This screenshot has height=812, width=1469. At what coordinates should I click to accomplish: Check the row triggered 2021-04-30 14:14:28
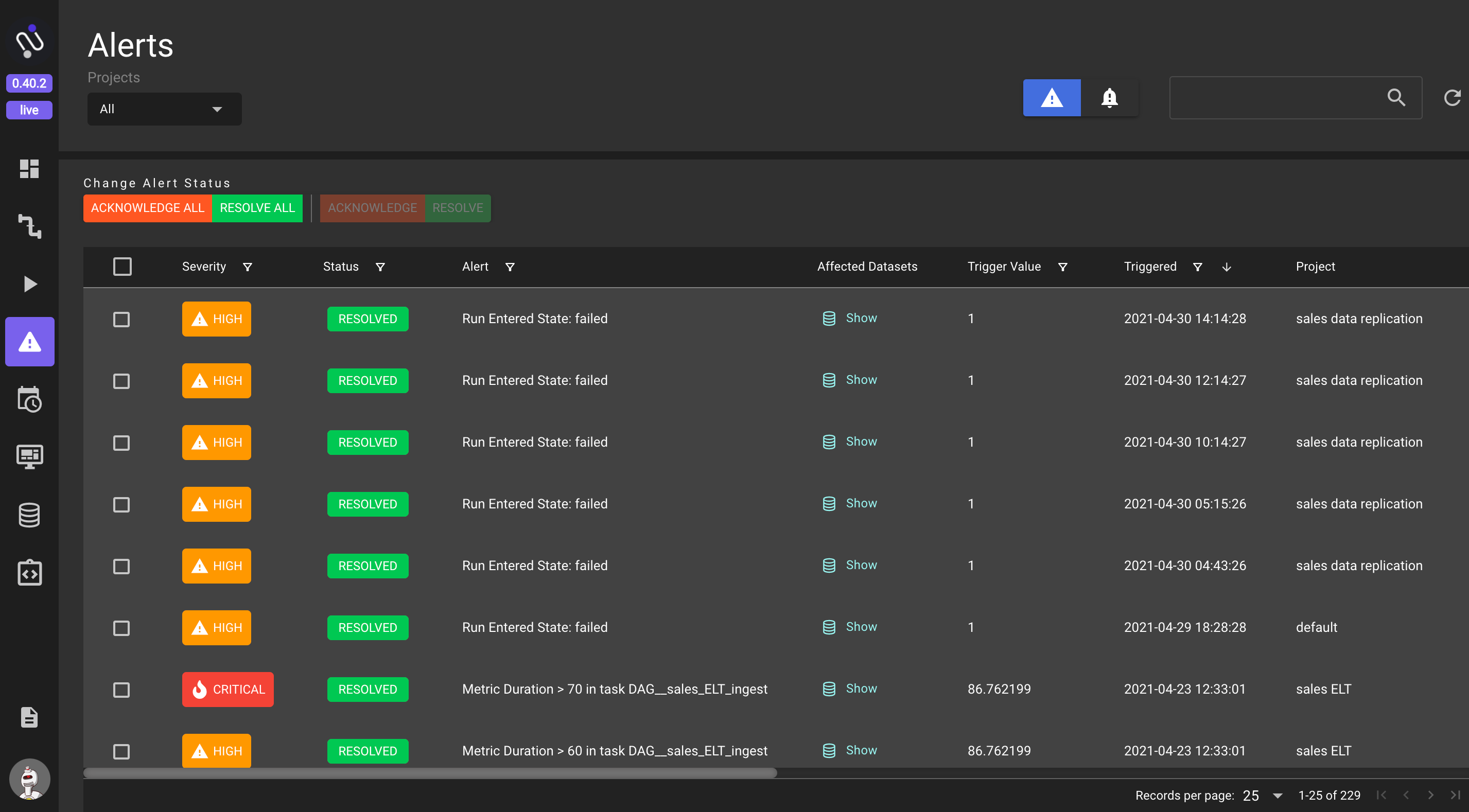coord(121,319)
